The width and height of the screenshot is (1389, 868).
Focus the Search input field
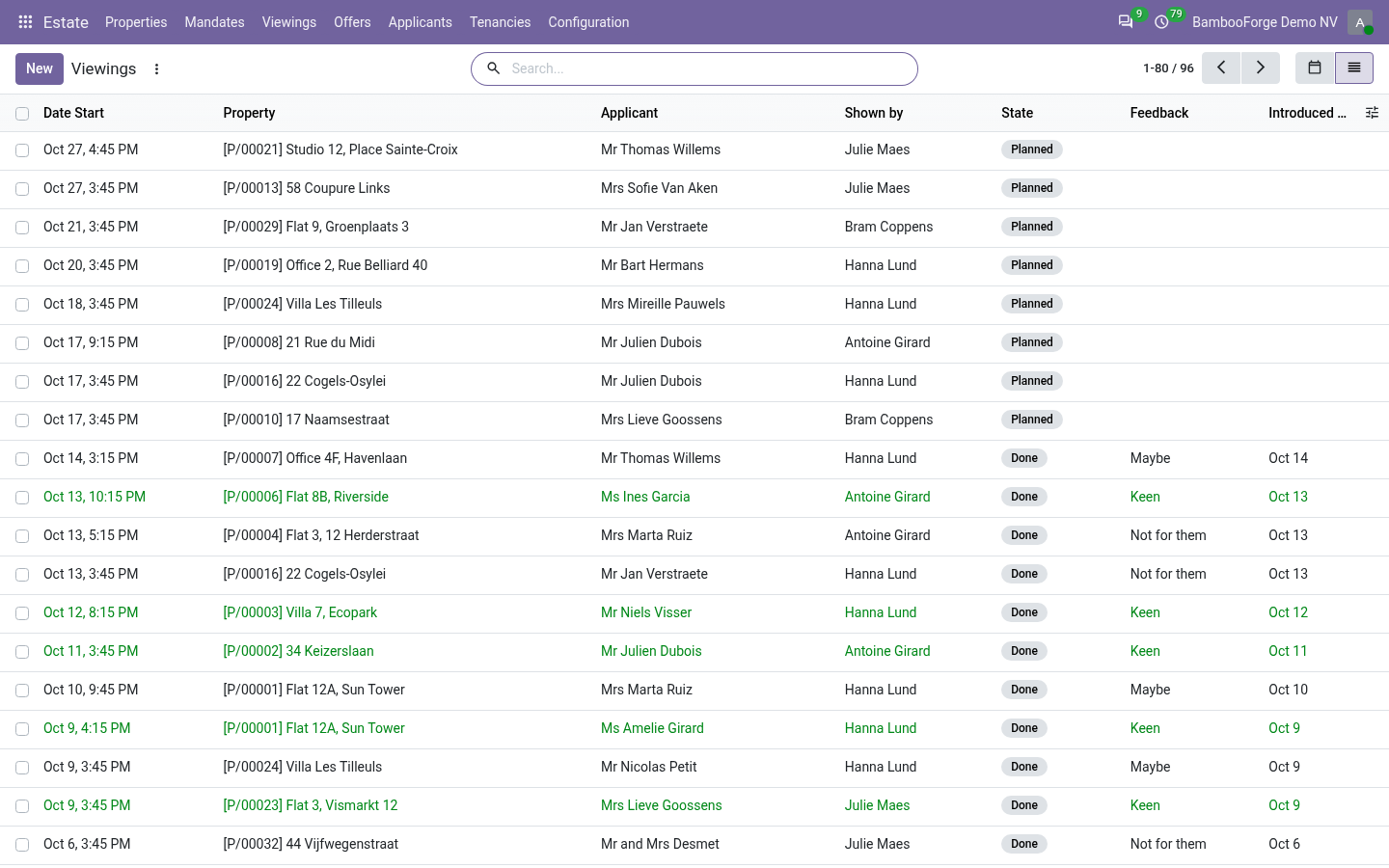[709, 68]
